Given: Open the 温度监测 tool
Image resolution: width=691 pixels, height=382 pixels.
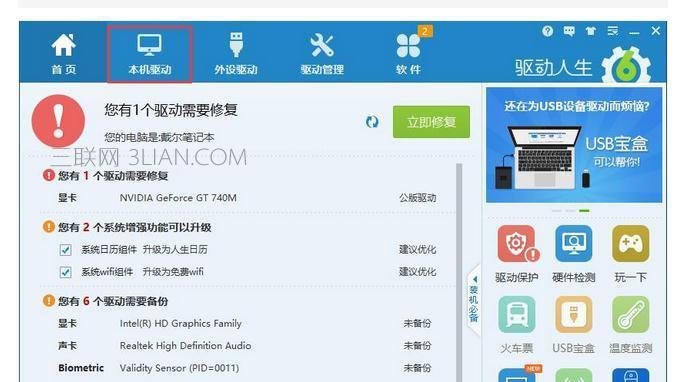Looking at the screenshot, I should click(630, 325).
